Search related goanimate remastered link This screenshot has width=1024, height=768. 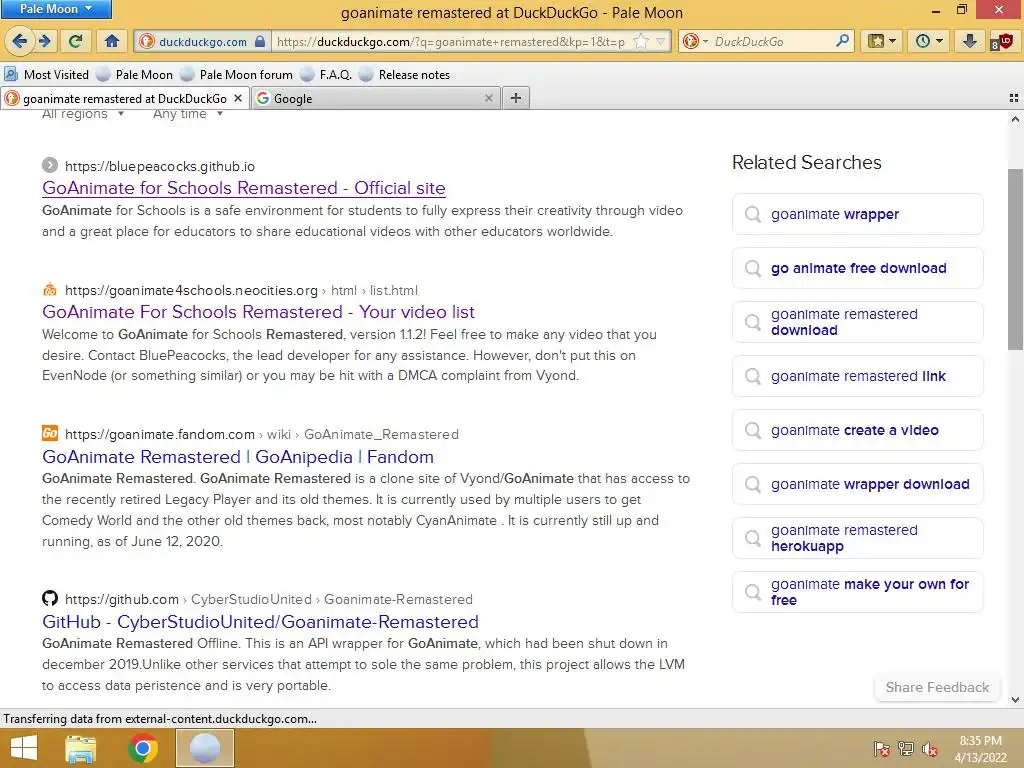coord(857,376)
